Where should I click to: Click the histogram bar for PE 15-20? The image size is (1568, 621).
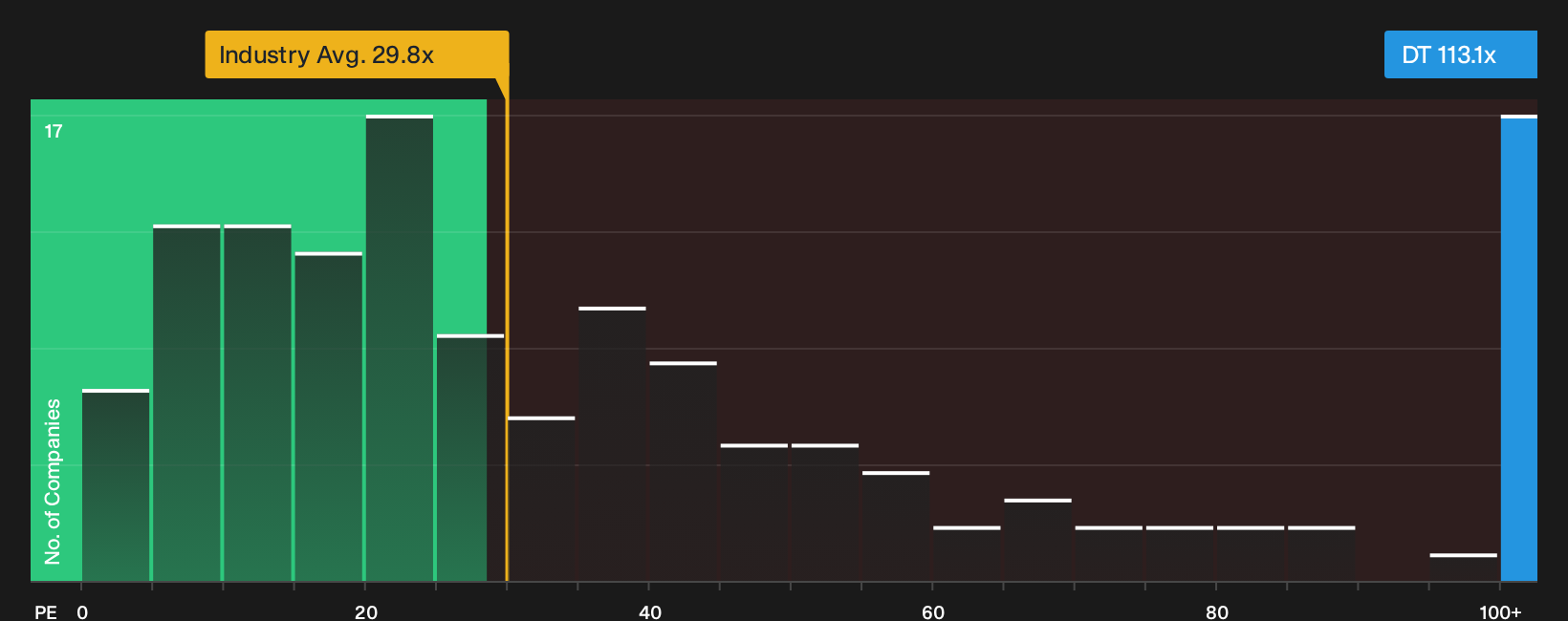(329, 417)
